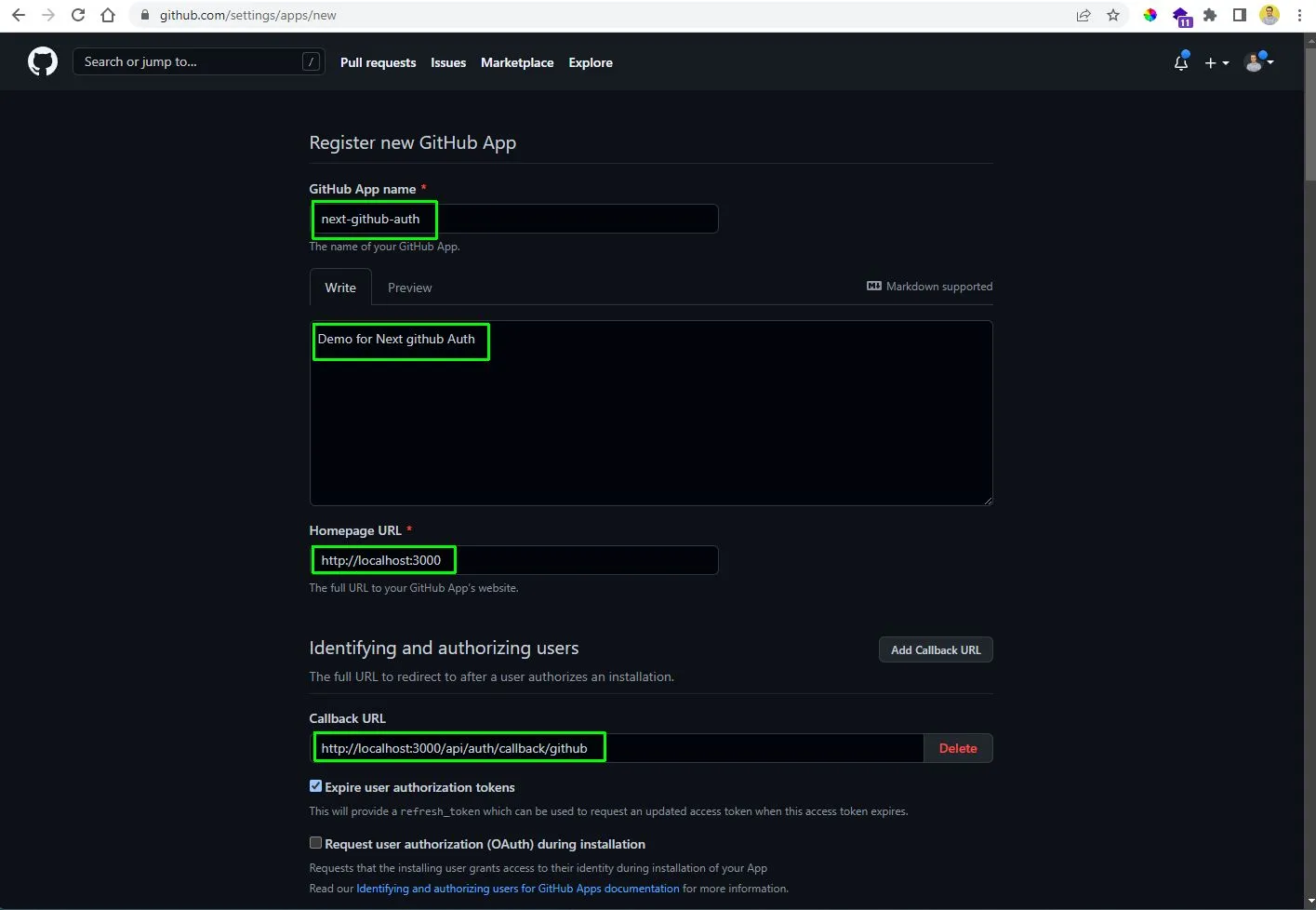Click the browser address bar URL

click(248, 15)
